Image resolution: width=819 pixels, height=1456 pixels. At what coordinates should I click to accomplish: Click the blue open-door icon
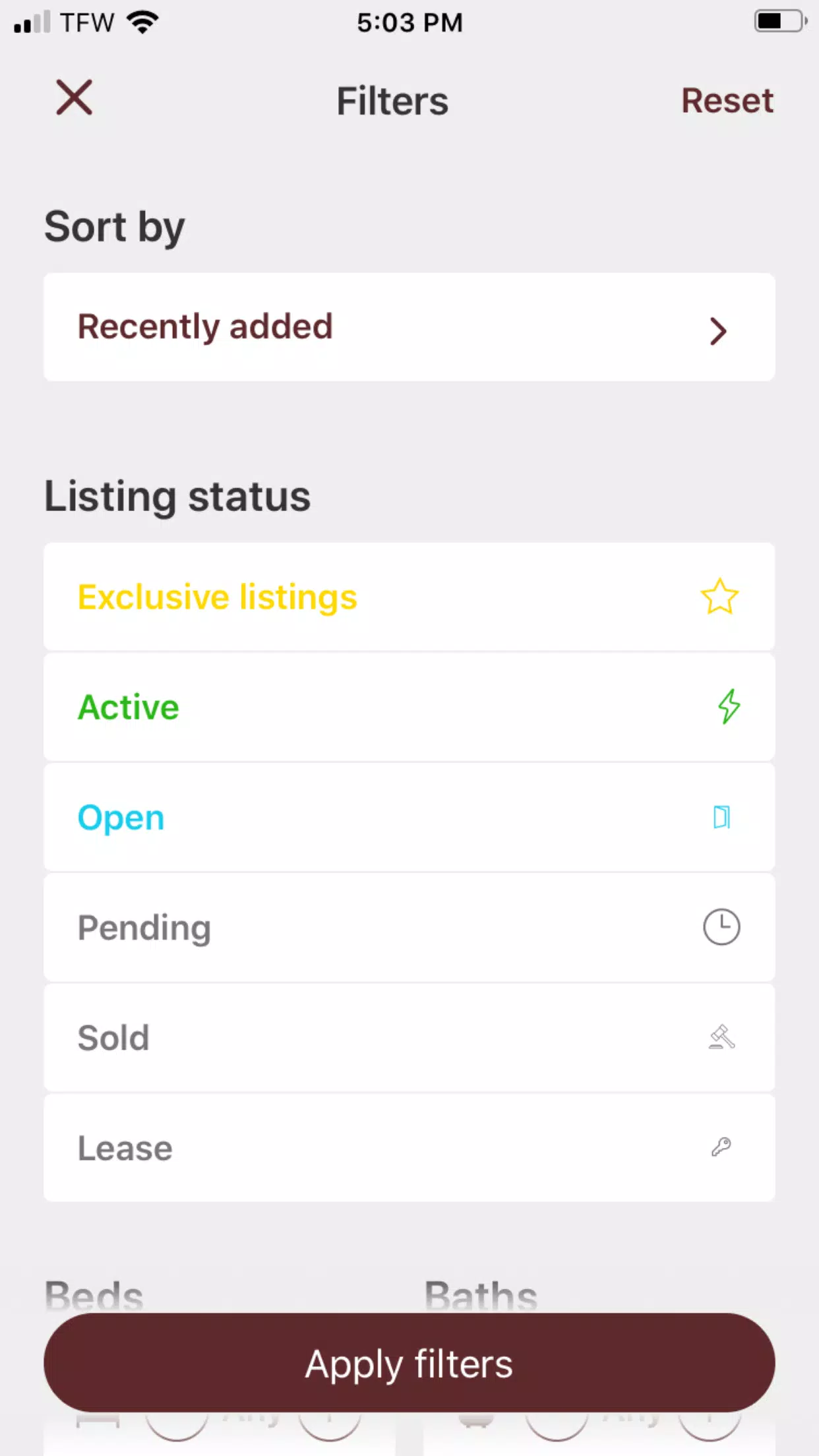[722, 817]
